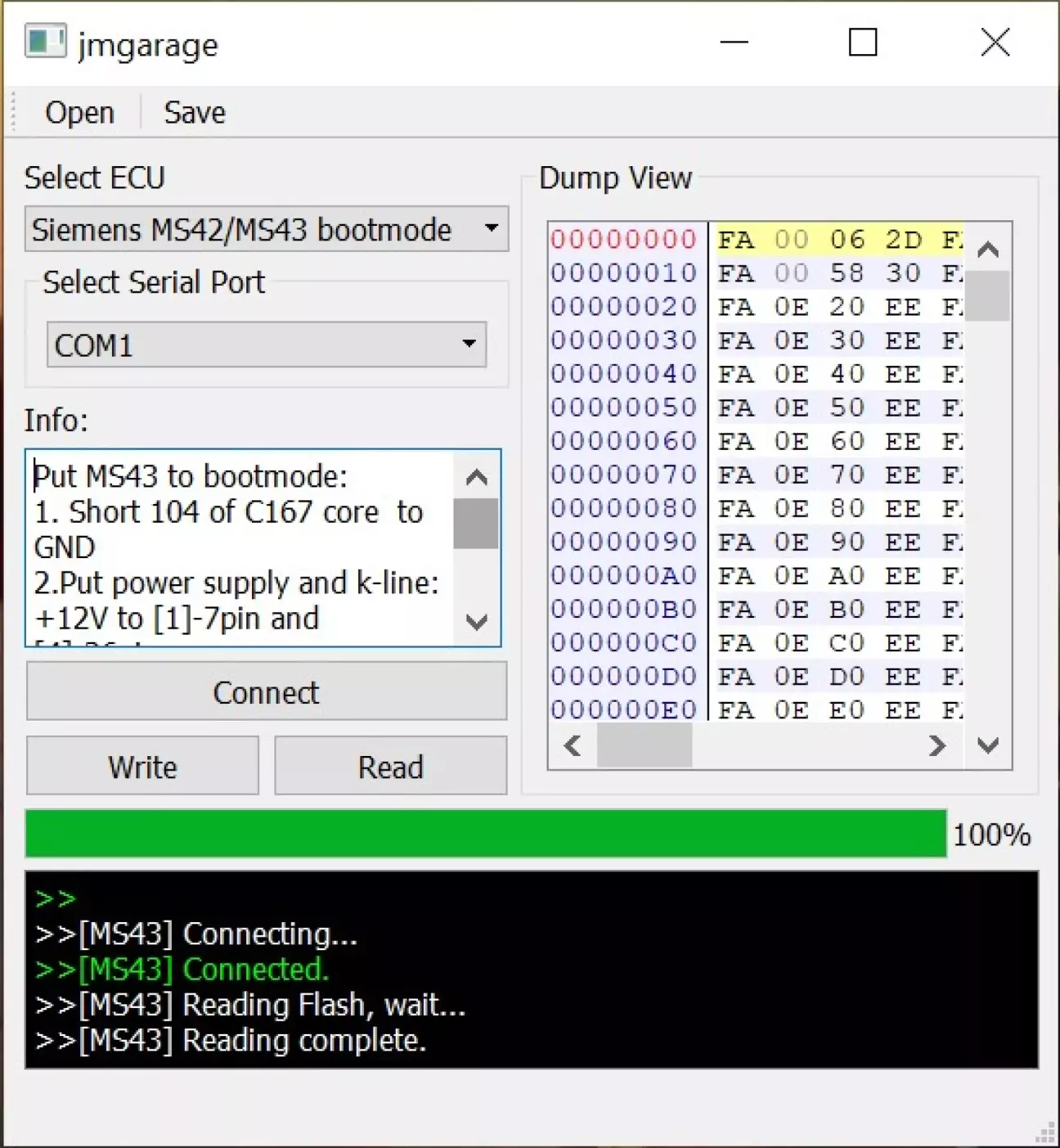Click log line 'Reading complete.'
This screenshot has width=1060, height=1148.
(x=231, y=1040)
